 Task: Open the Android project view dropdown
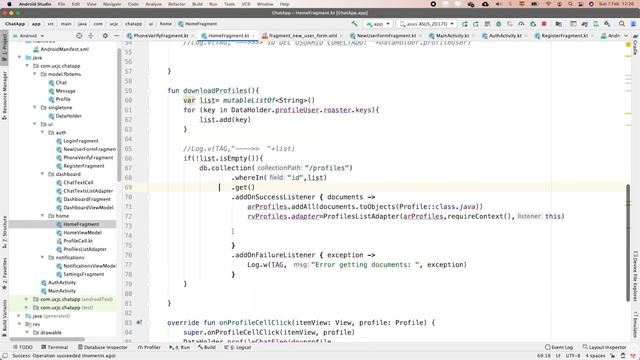(29, 36)
